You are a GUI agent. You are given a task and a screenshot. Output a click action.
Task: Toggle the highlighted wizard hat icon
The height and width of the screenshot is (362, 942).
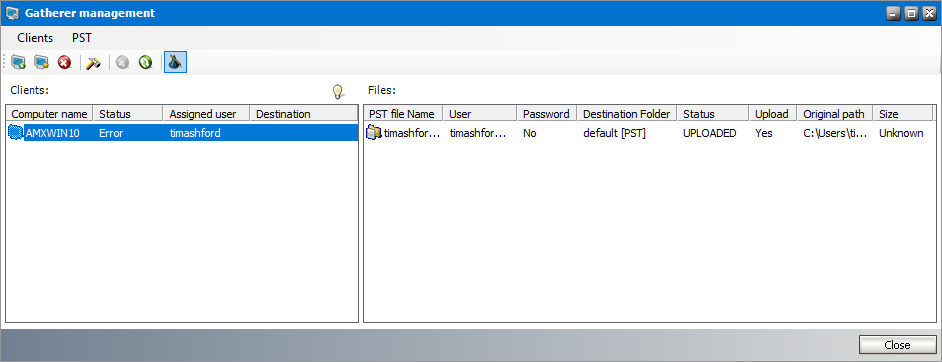click(175, 62)
